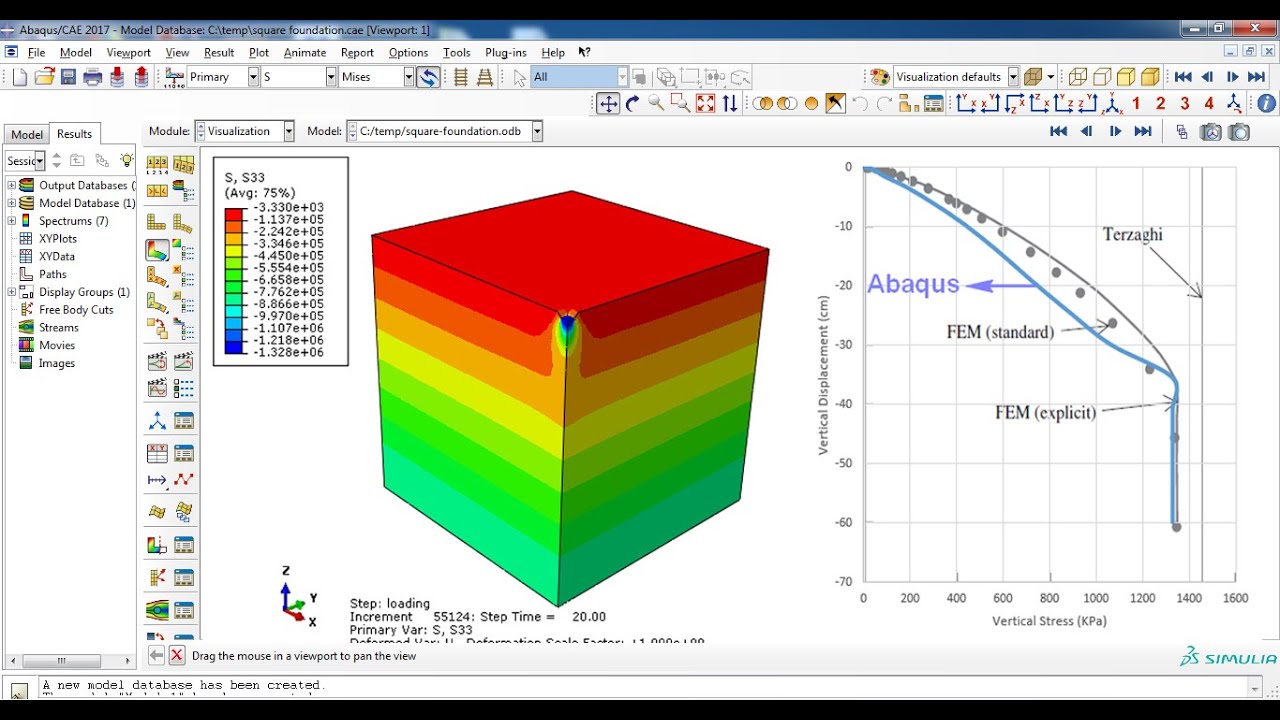Skip to last frame in animation controls

[x=1257, y=77]
